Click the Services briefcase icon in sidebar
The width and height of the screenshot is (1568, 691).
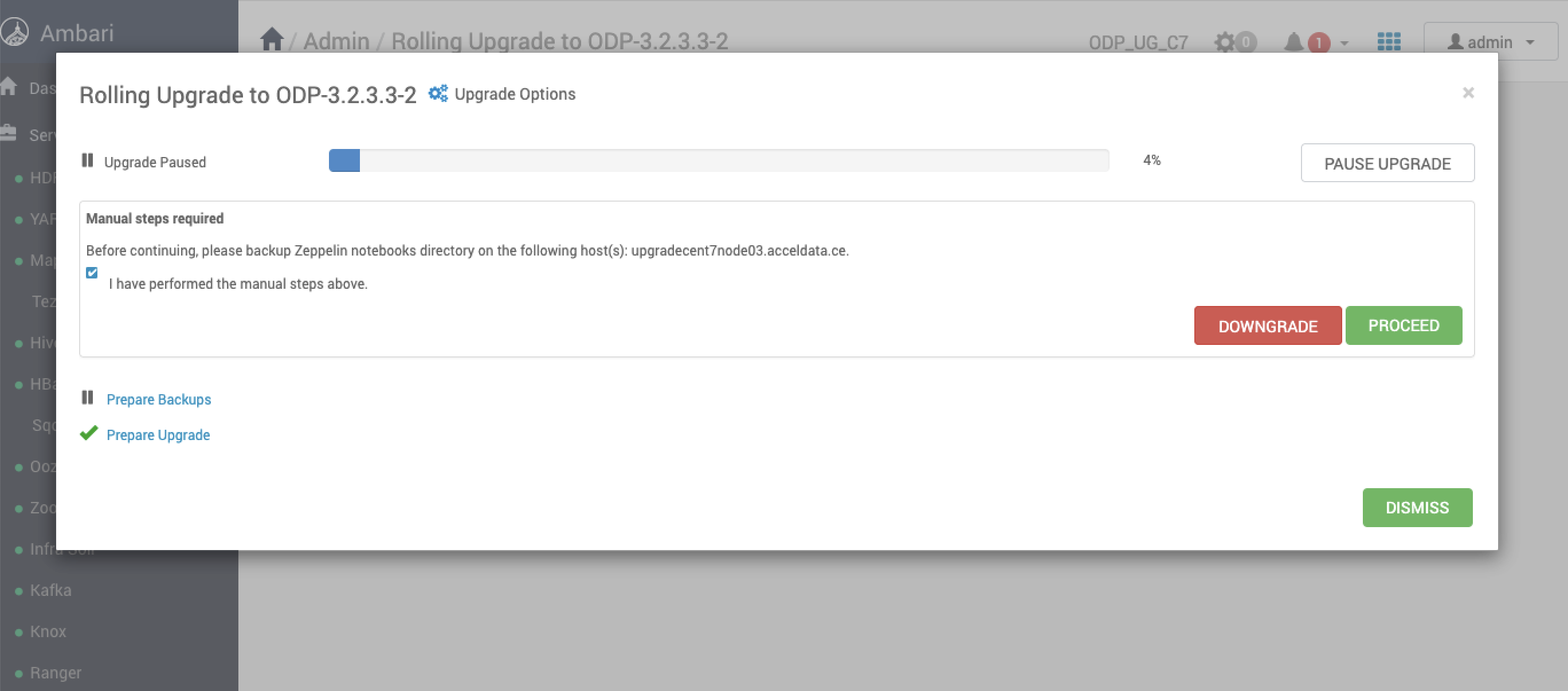(x=9, y=133)
